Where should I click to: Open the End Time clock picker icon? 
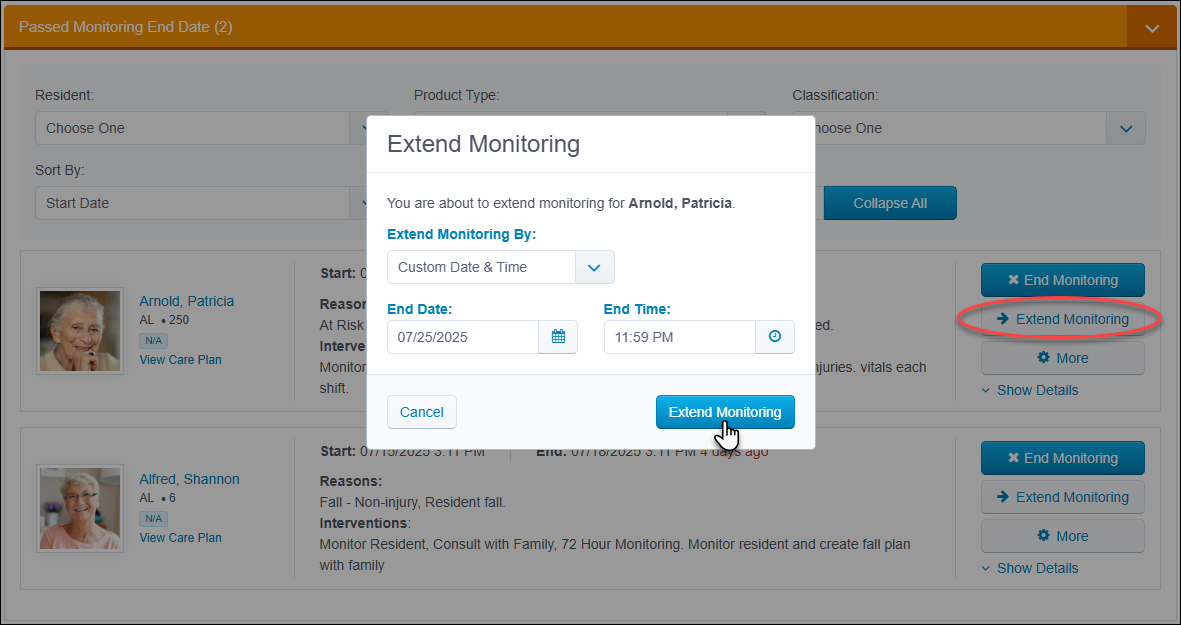(775, 337)
